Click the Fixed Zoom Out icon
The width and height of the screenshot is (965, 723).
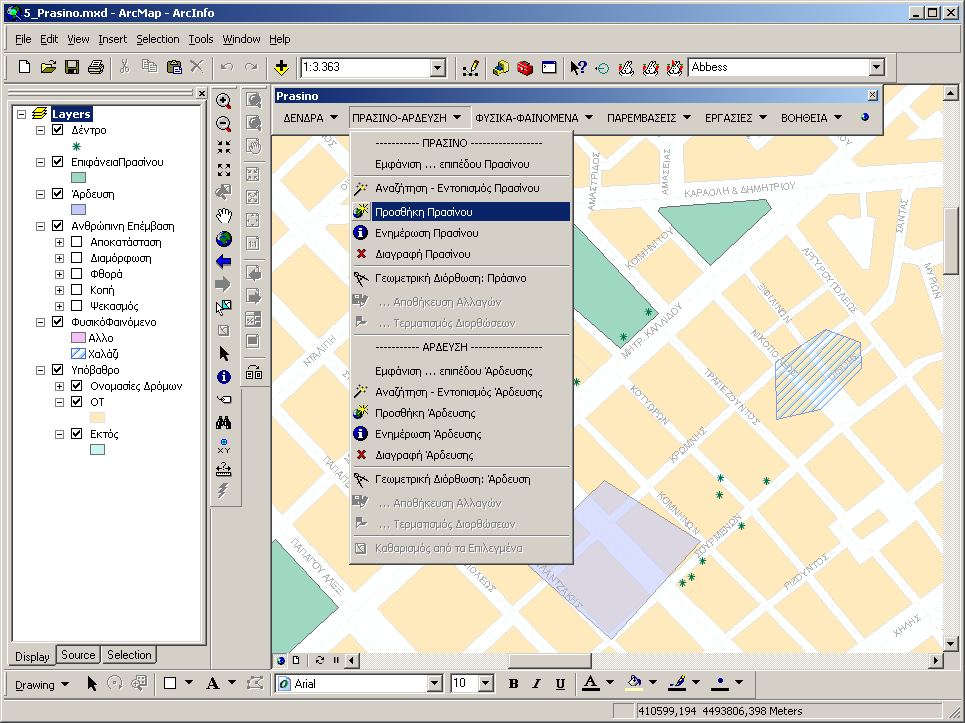pyautogui.click(x=224, y=170)
